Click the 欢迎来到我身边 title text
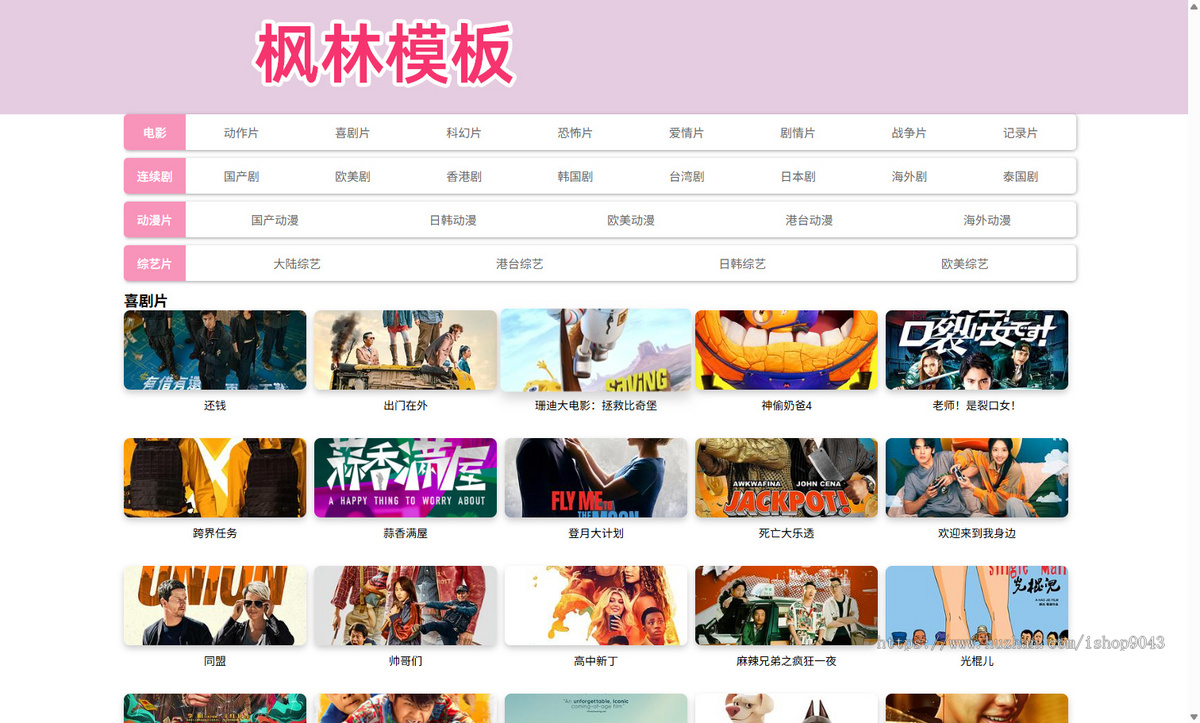The width and height of the screenshot is (1200, 723). click(x=977, y=534)
